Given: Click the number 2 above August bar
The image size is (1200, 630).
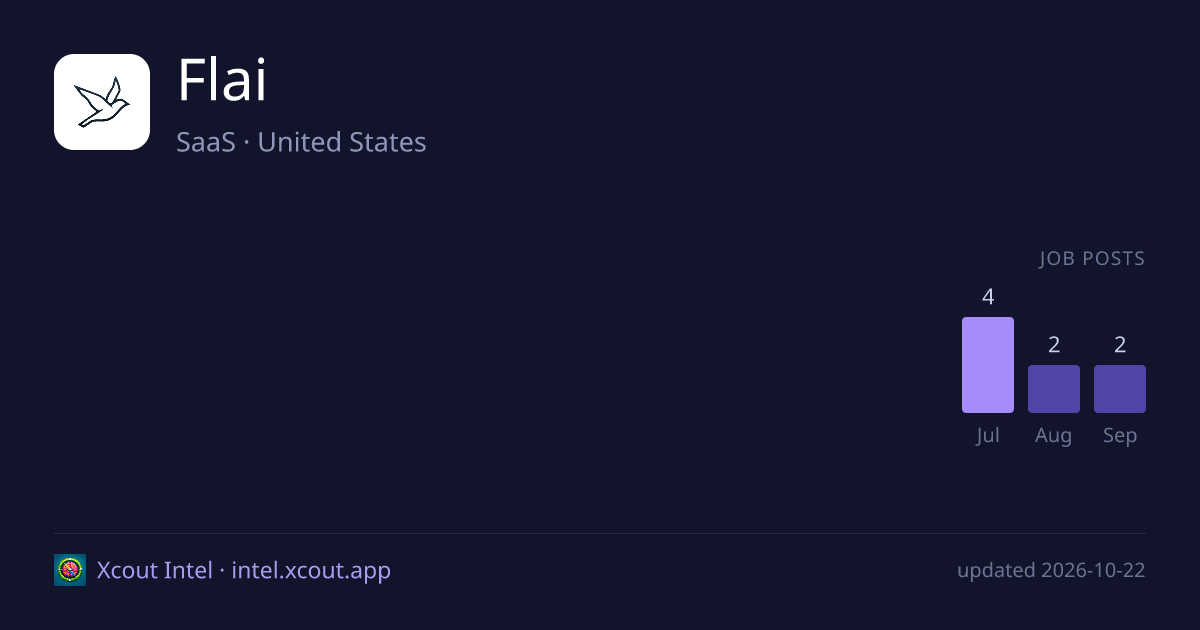Looking at the screenshot, I should click(x=1054, y=345).
